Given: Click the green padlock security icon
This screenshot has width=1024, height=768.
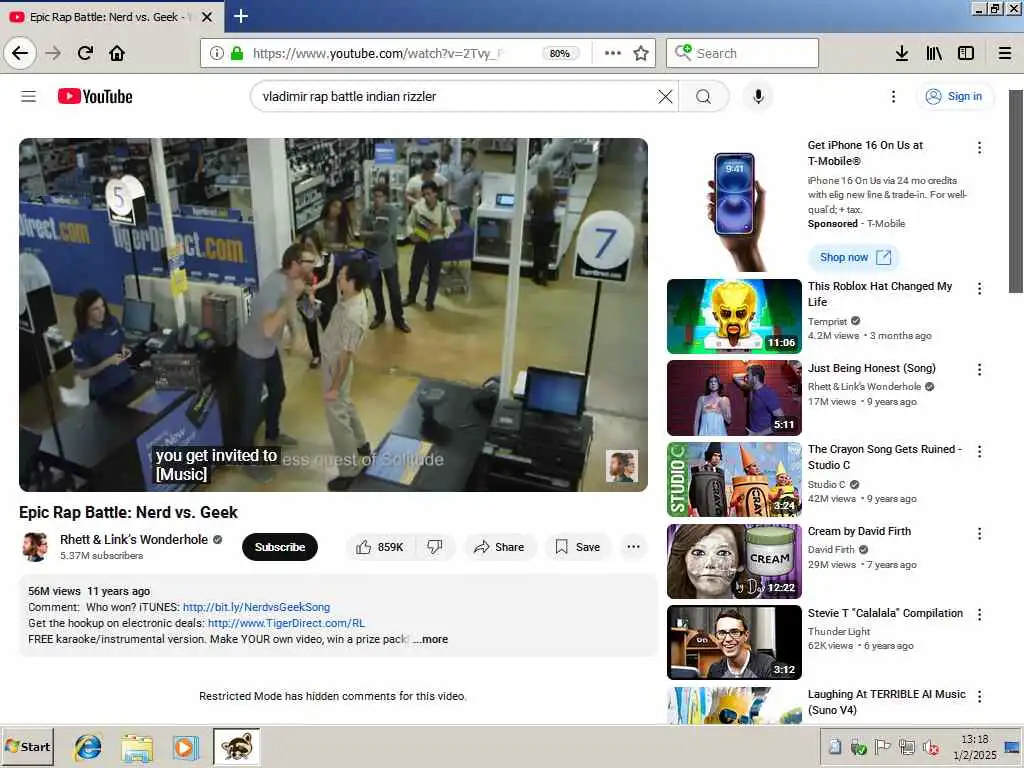Looking at the screenshot, I should [237, 53].
